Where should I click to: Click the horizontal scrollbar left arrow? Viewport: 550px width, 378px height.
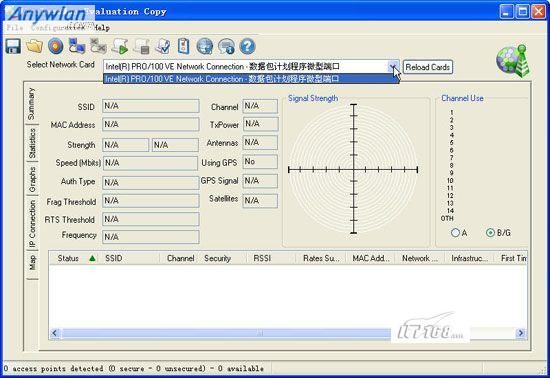click(55, 333)
